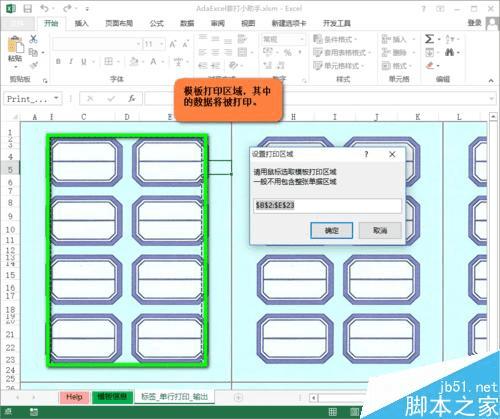Apply accounting currency number format
Screen dimensions: 500x419
[268, 52]
